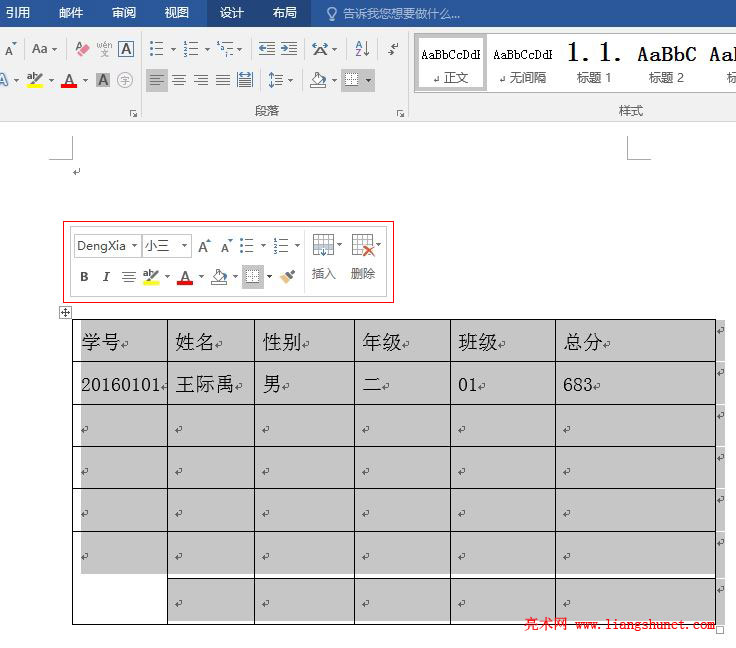
Task: Select the Format Painter brush
Action: tap(287, 277)
